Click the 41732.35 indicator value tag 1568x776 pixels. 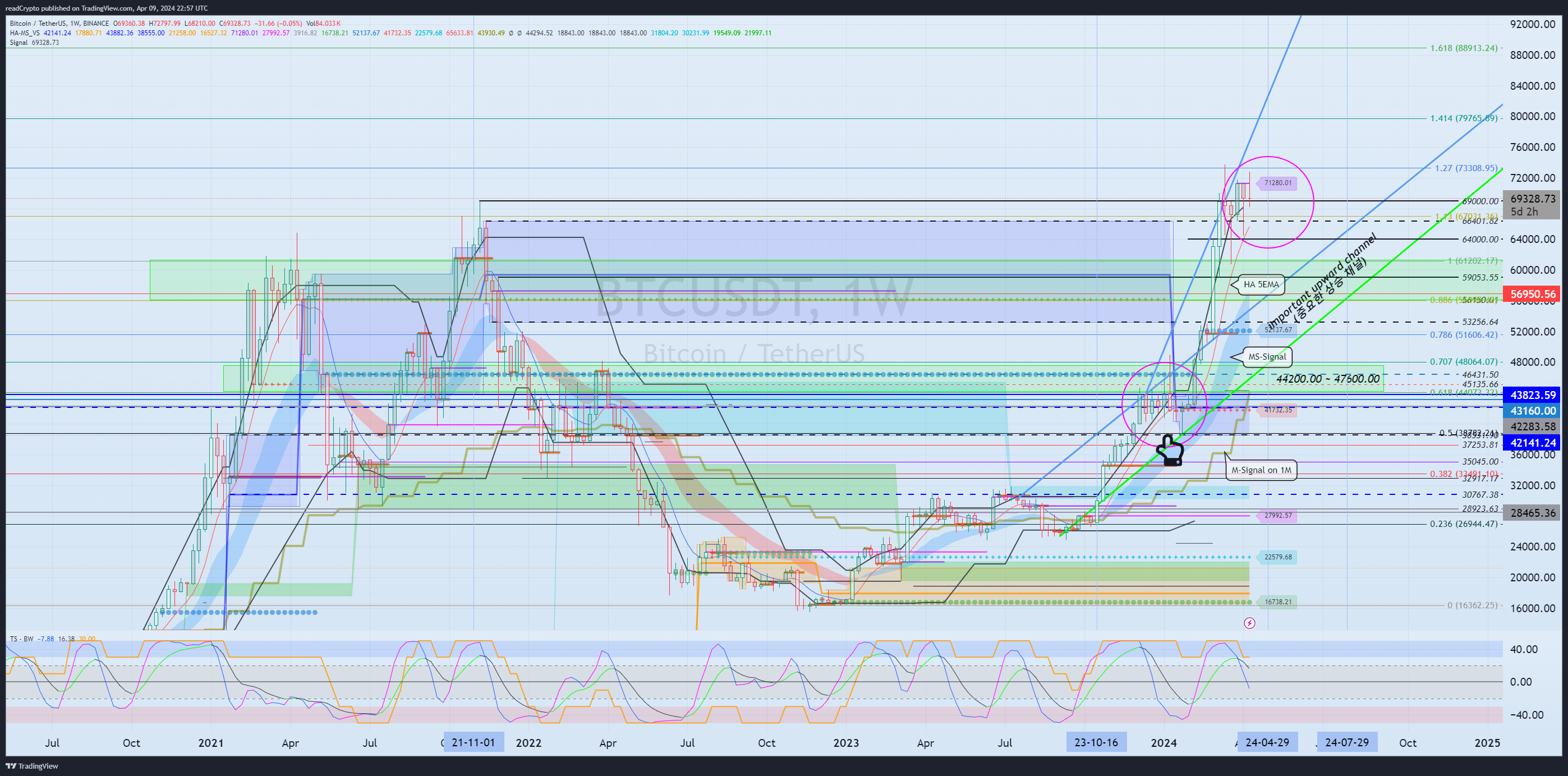click(x=1277, y=410)
